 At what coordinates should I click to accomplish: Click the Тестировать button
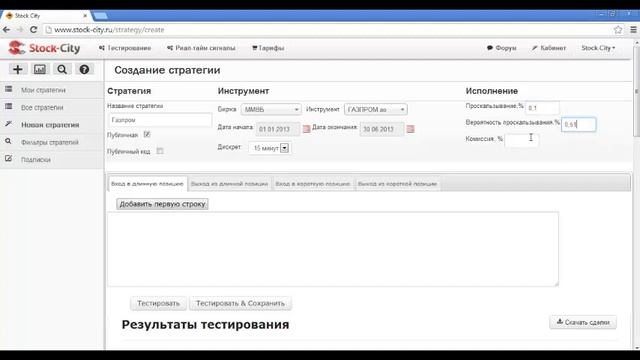click(x=158, y=303)
